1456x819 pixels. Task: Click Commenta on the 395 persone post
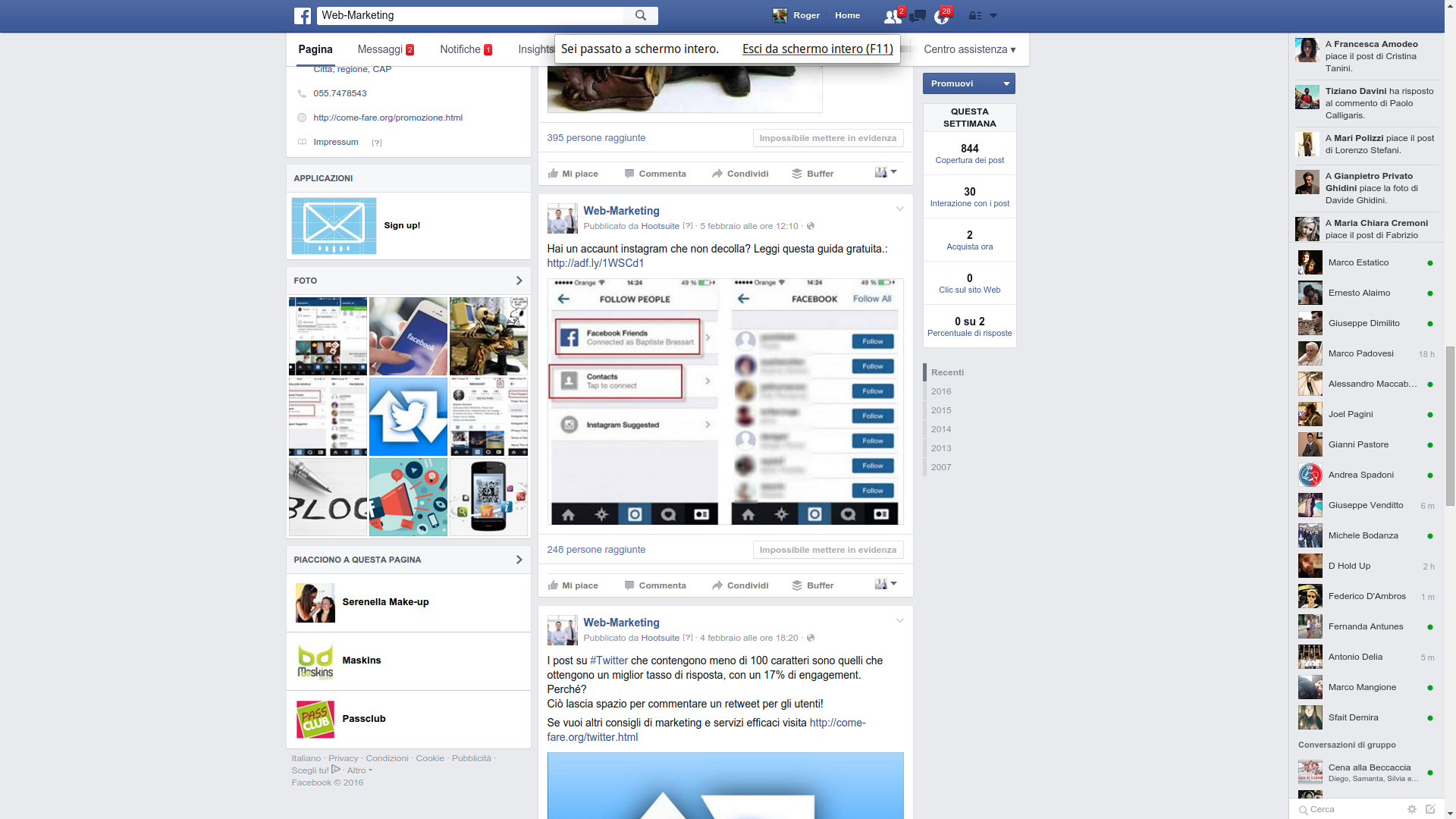(x=655, y=174)
